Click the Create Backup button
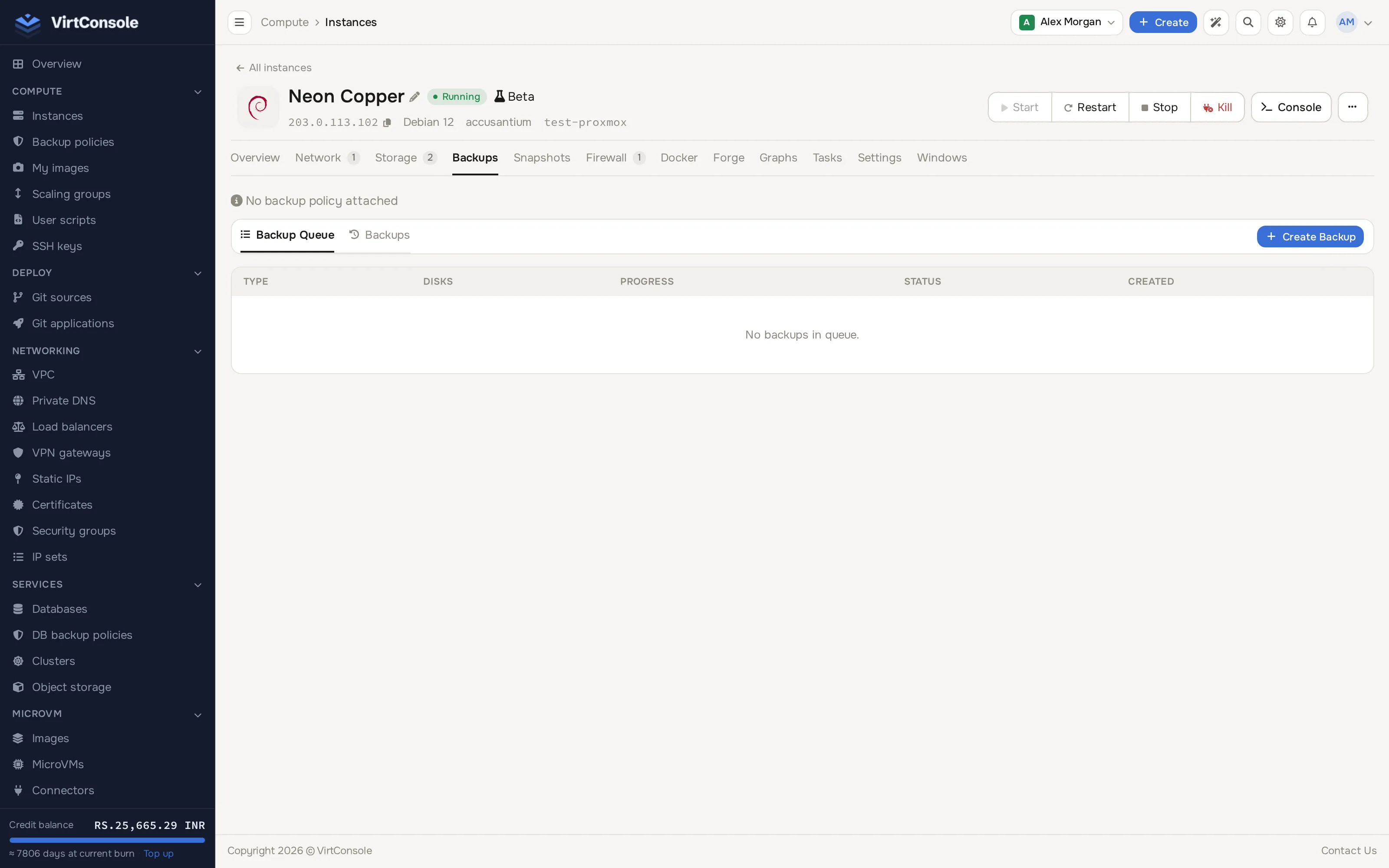Screen dimensions: 1389x868 (1310, 237)
